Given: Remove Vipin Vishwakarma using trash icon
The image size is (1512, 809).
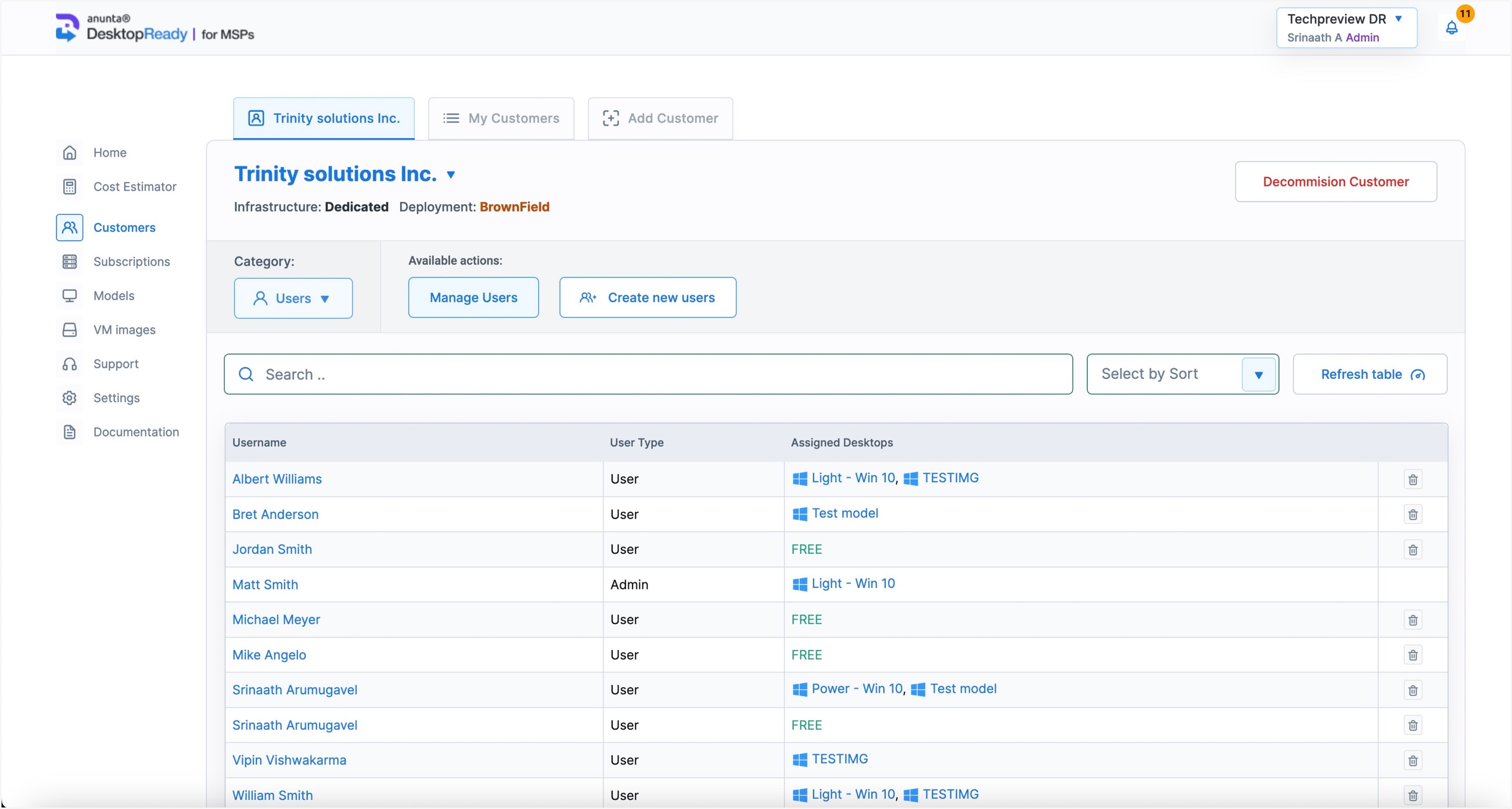Looking at the screenshot, I should 1412,760.
